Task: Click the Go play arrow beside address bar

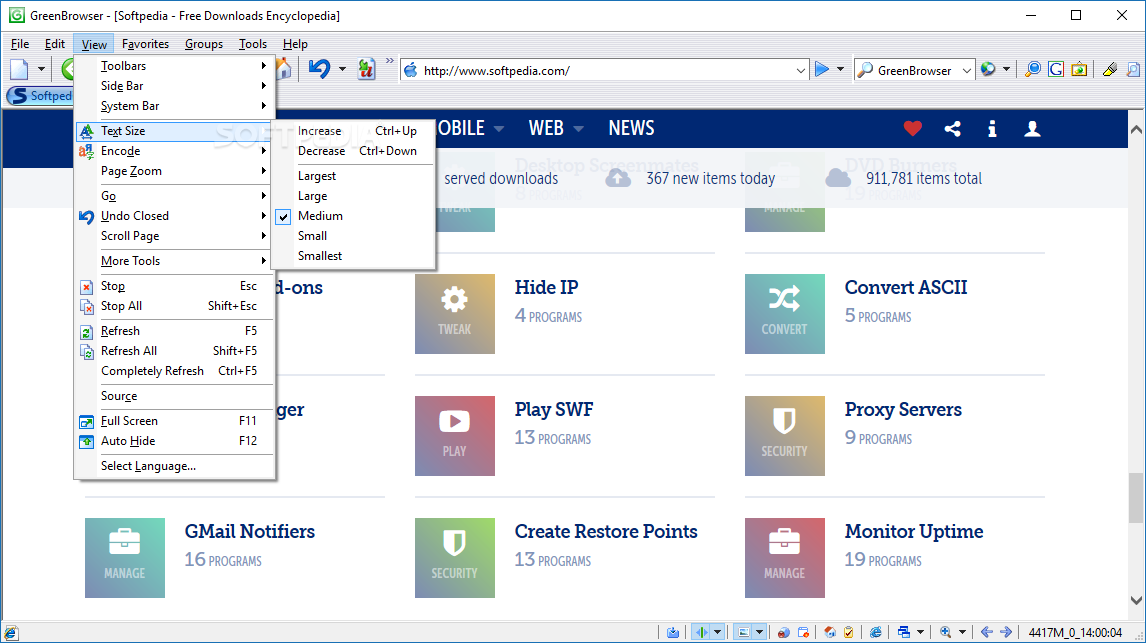Action: click(x=821, y=69)
